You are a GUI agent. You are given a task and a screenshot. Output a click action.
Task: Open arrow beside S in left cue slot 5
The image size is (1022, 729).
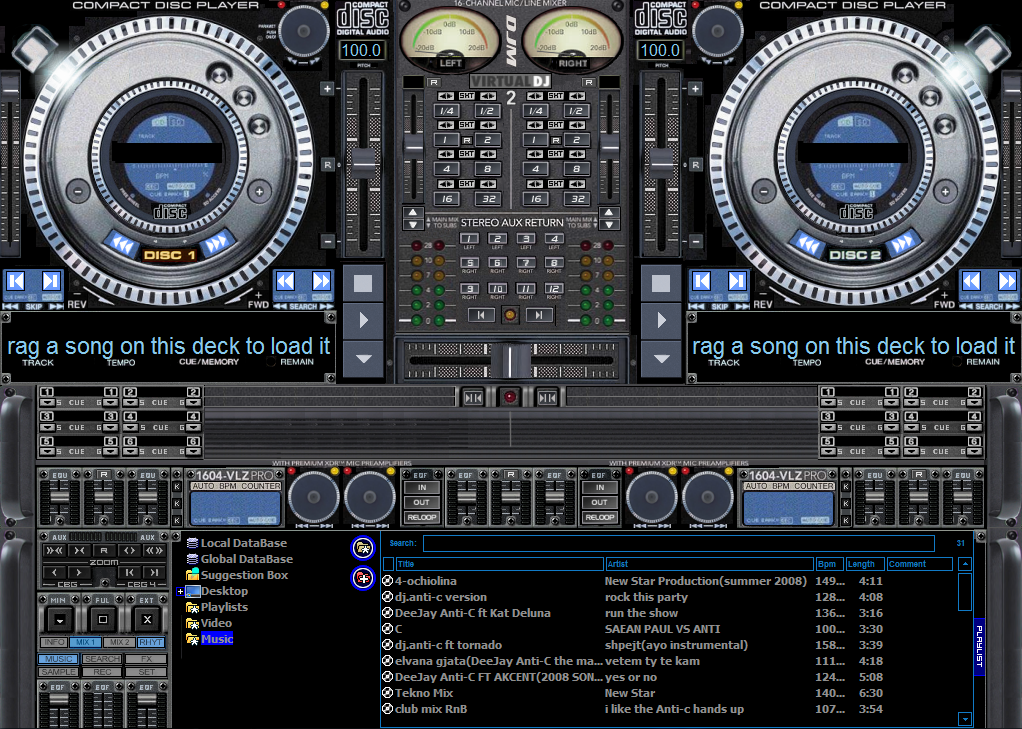[48, 451]
